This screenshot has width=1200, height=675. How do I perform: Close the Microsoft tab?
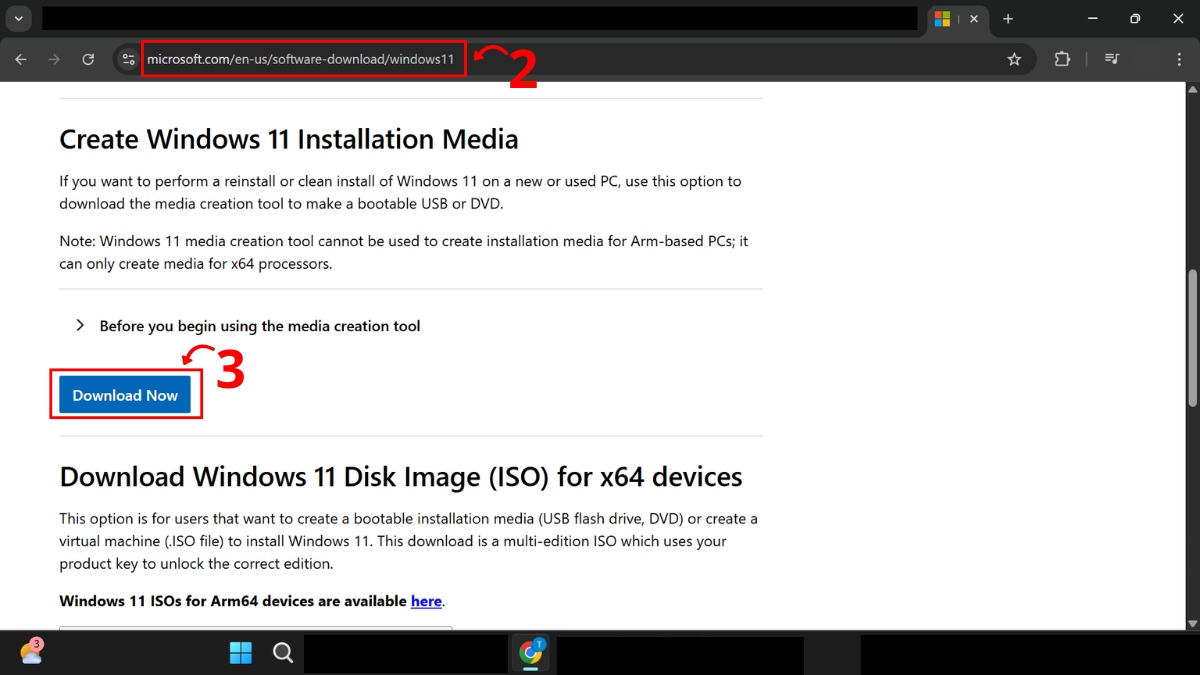974,19
